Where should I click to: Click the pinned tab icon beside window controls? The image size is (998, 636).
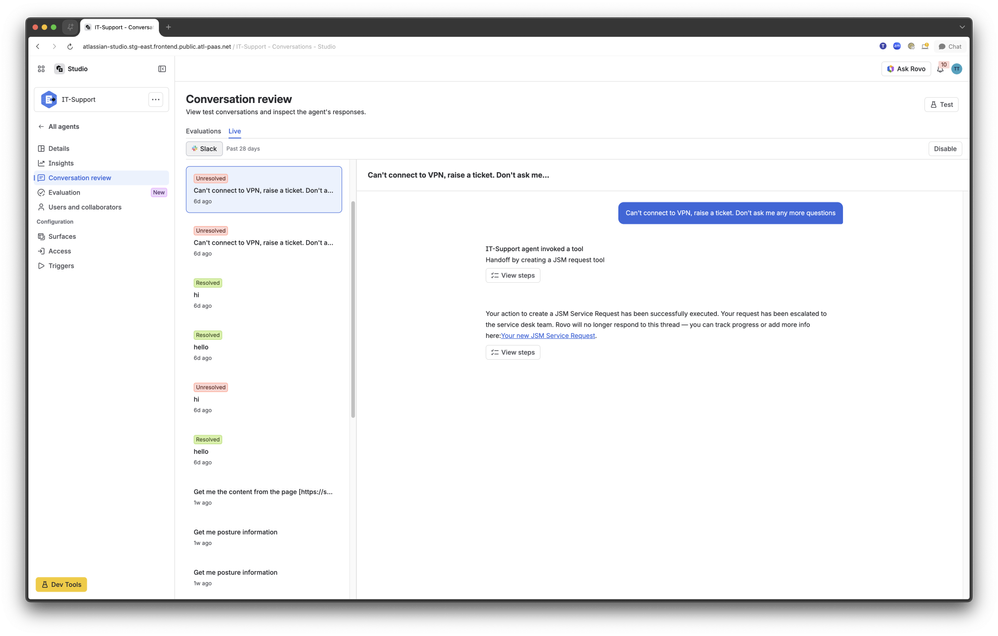coord(70,27)
